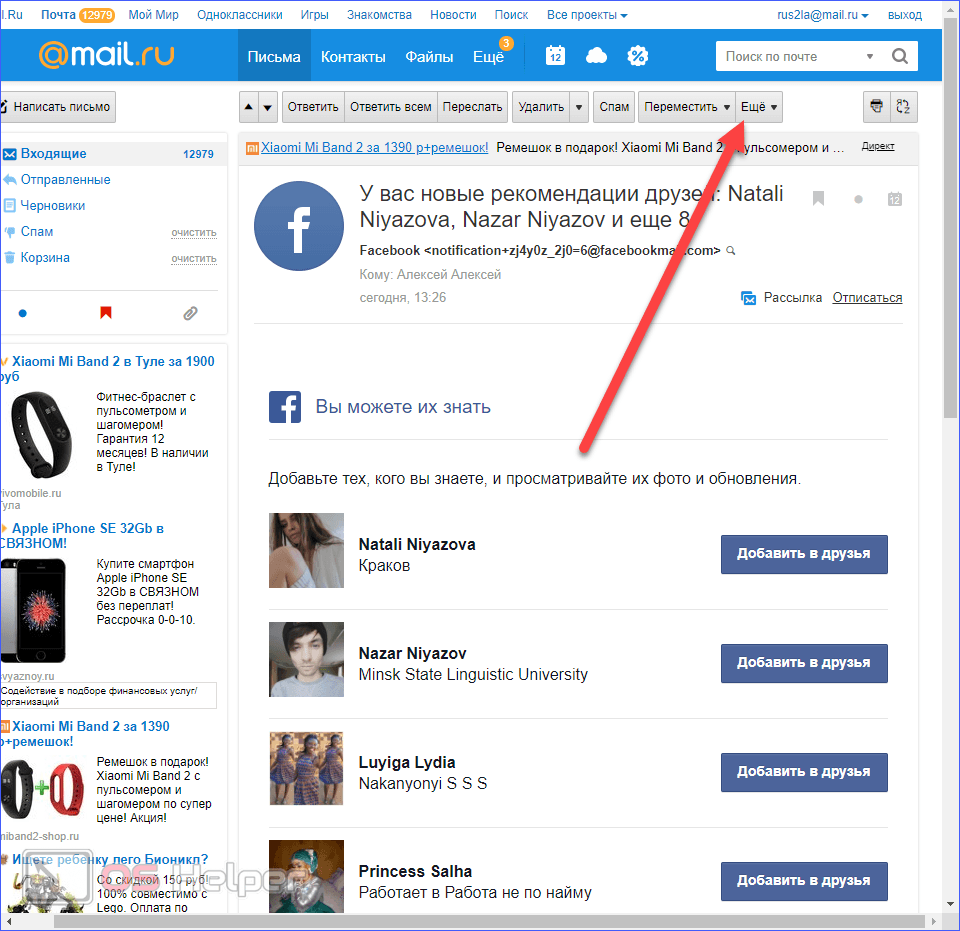Expand Все проекты menu
960x931 pixels.
point(587,15)
